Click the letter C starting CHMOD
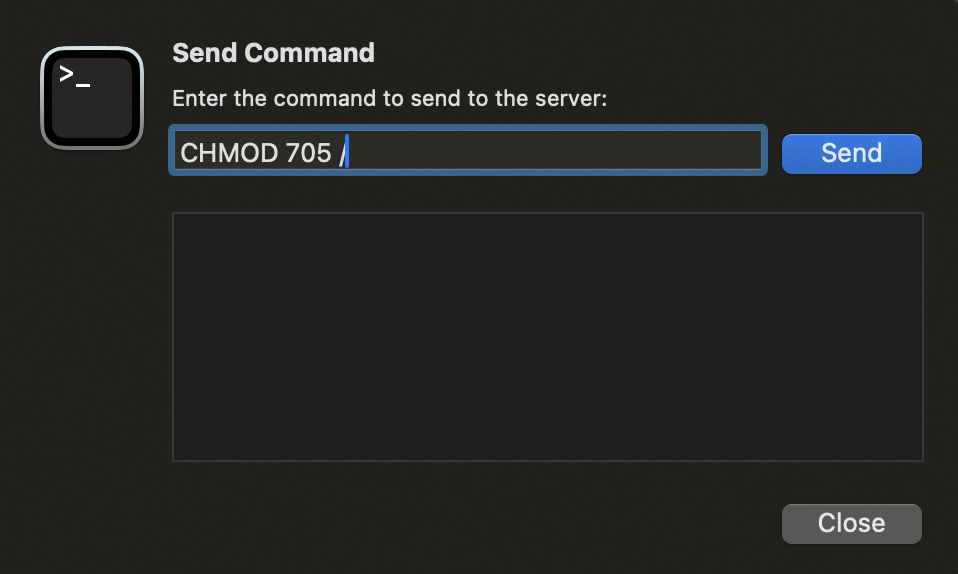The image size is (958, 574). click(190, 153)
